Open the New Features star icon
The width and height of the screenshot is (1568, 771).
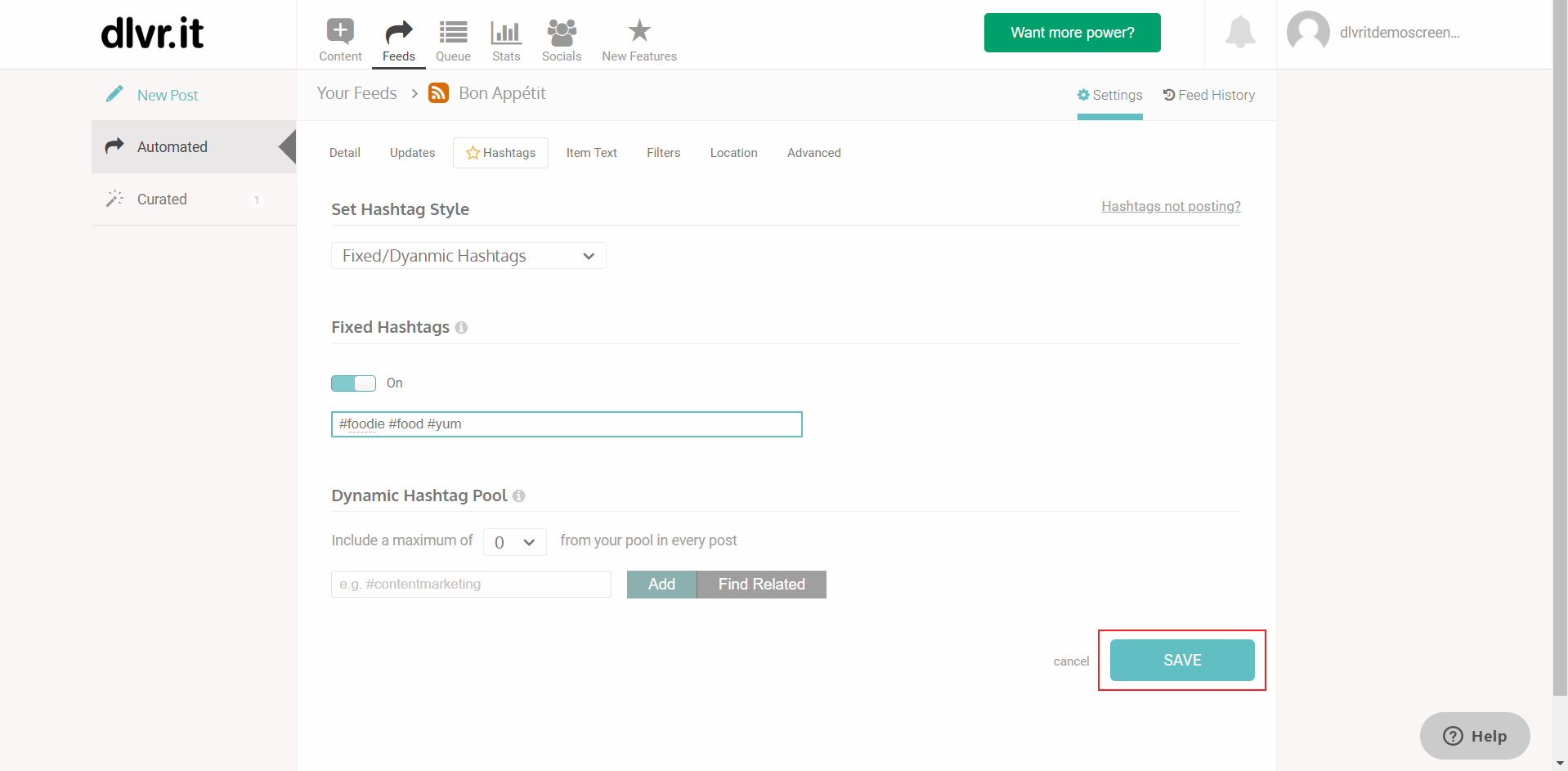click(x=639, y=31)
